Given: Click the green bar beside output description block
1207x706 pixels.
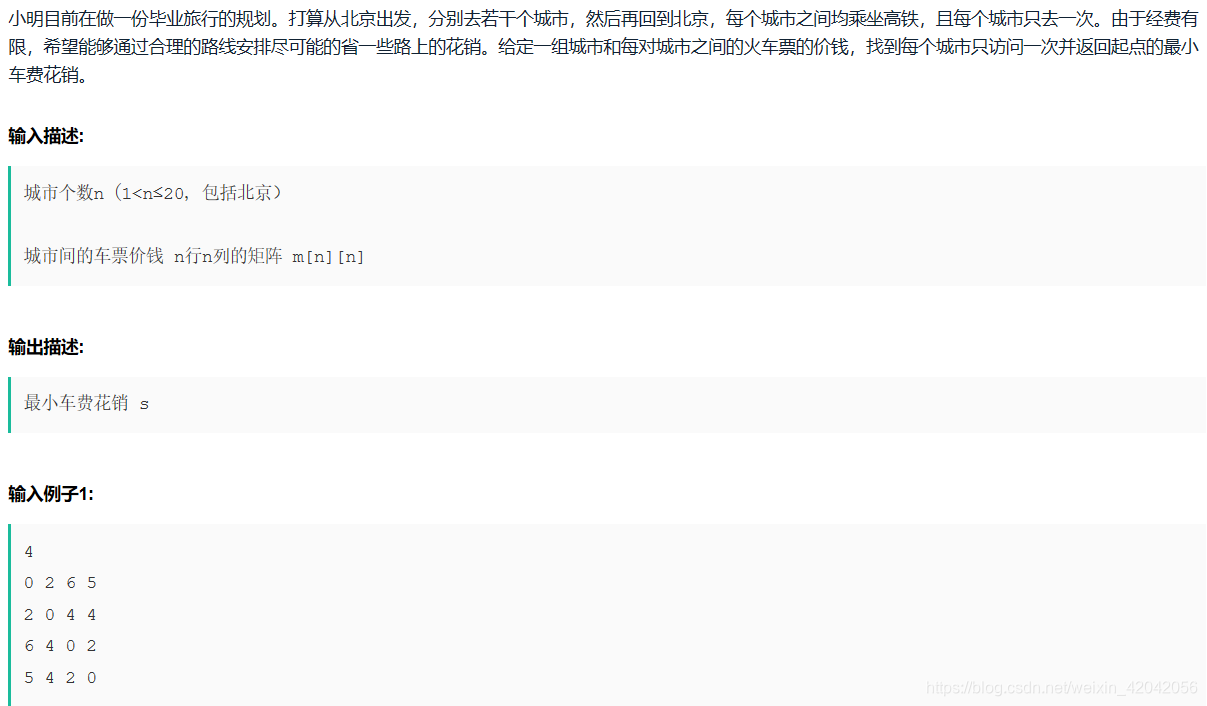Looking at the screenshot, I should coord(10,405).
